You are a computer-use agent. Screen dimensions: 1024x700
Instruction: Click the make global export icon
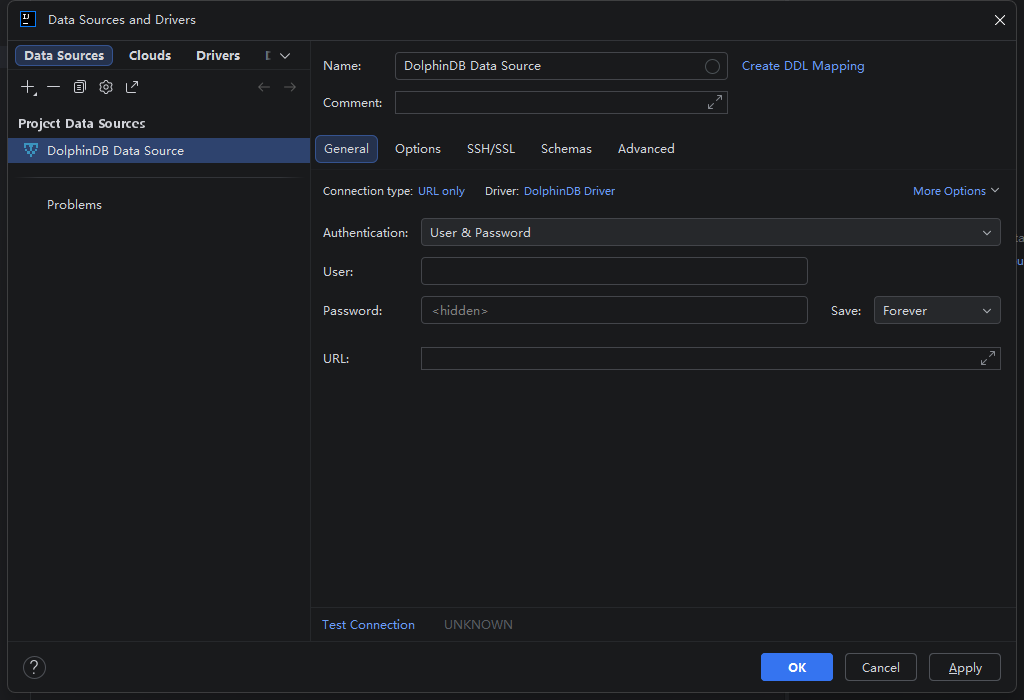point(132,87)
